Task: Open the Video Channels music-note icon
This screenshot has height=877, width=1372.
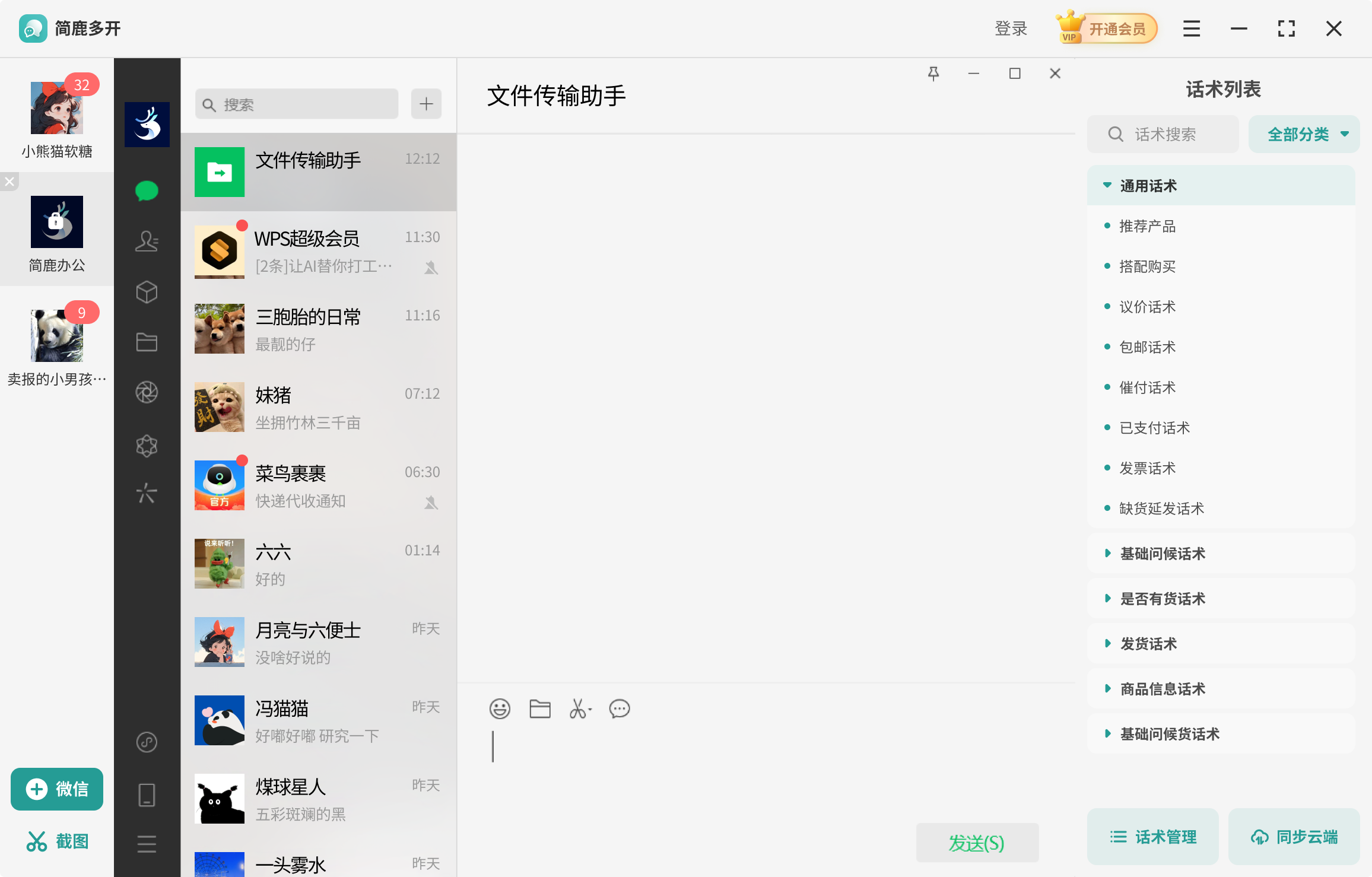Action: tap(147, 742)
